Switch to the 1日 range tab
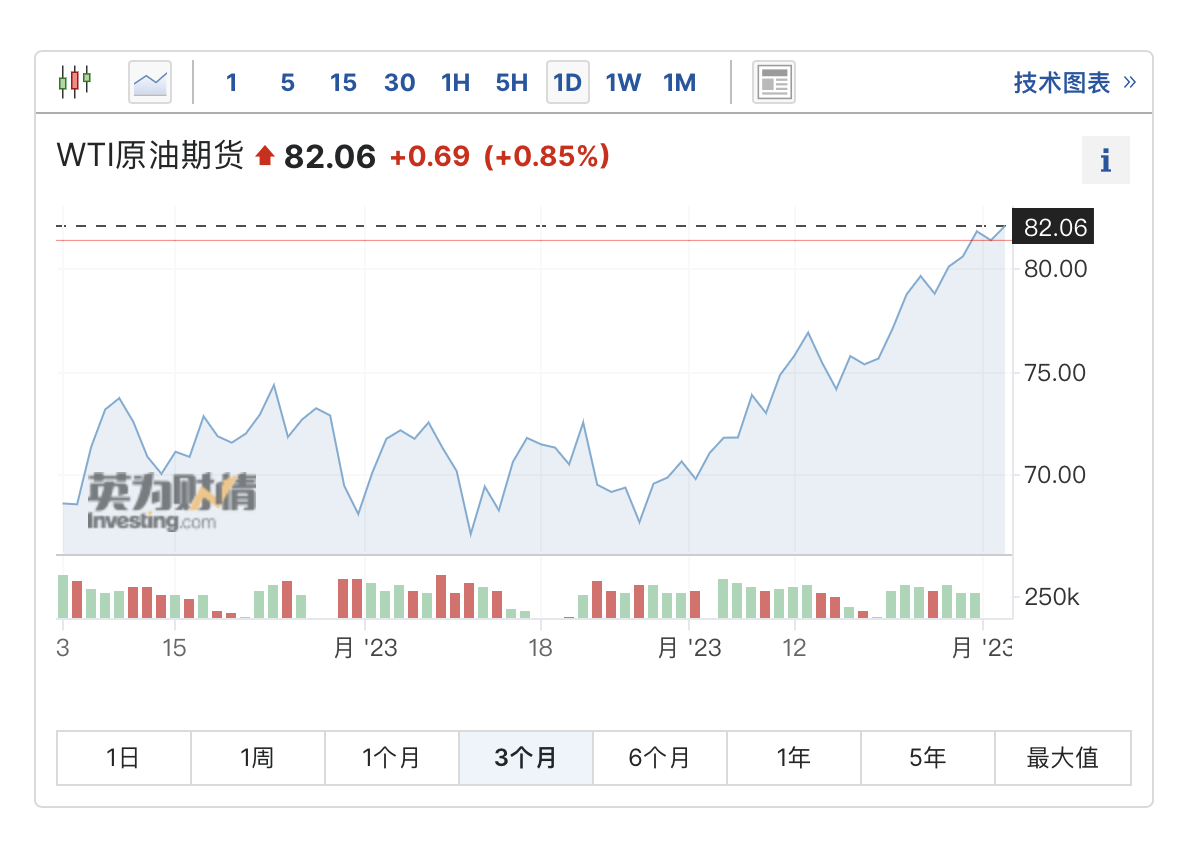 click(x=123, y=758)
